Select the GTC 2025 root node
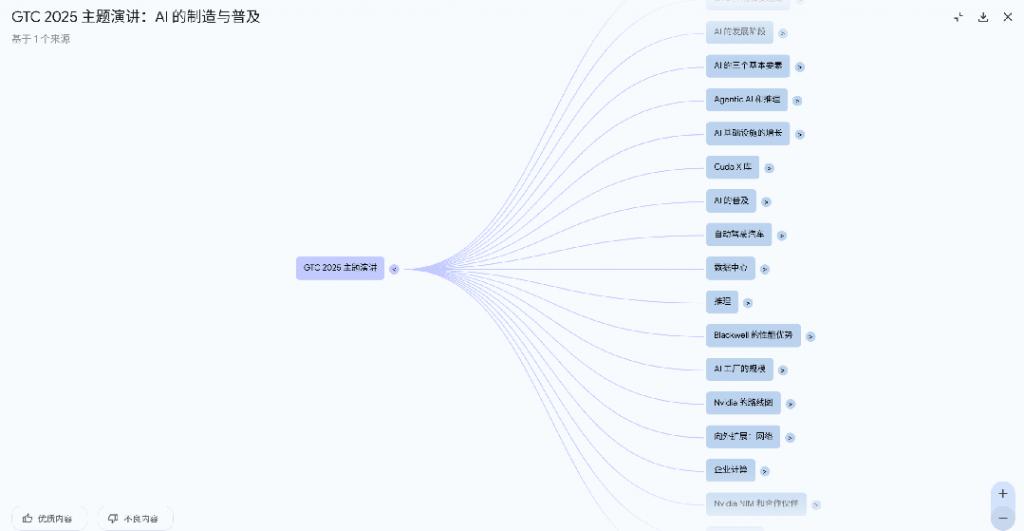The height and width of the screenshot is (531, 1024). point(340,268)
